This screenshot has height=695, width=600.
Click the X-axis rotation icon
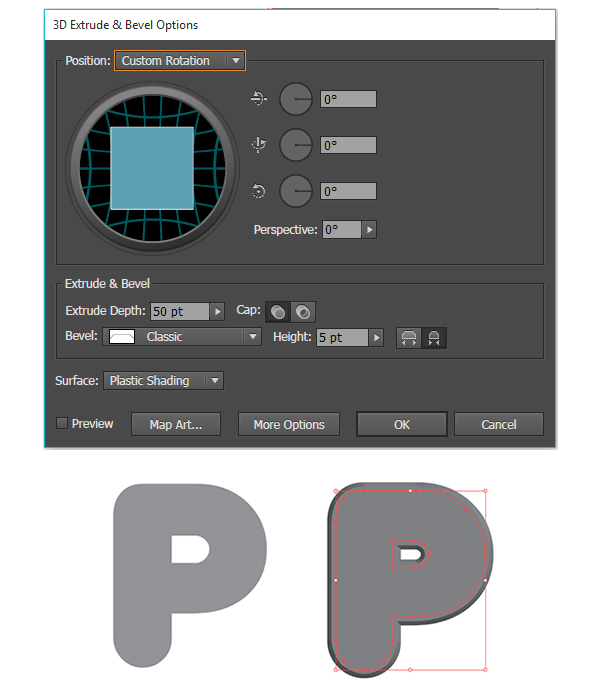[259, 98]
